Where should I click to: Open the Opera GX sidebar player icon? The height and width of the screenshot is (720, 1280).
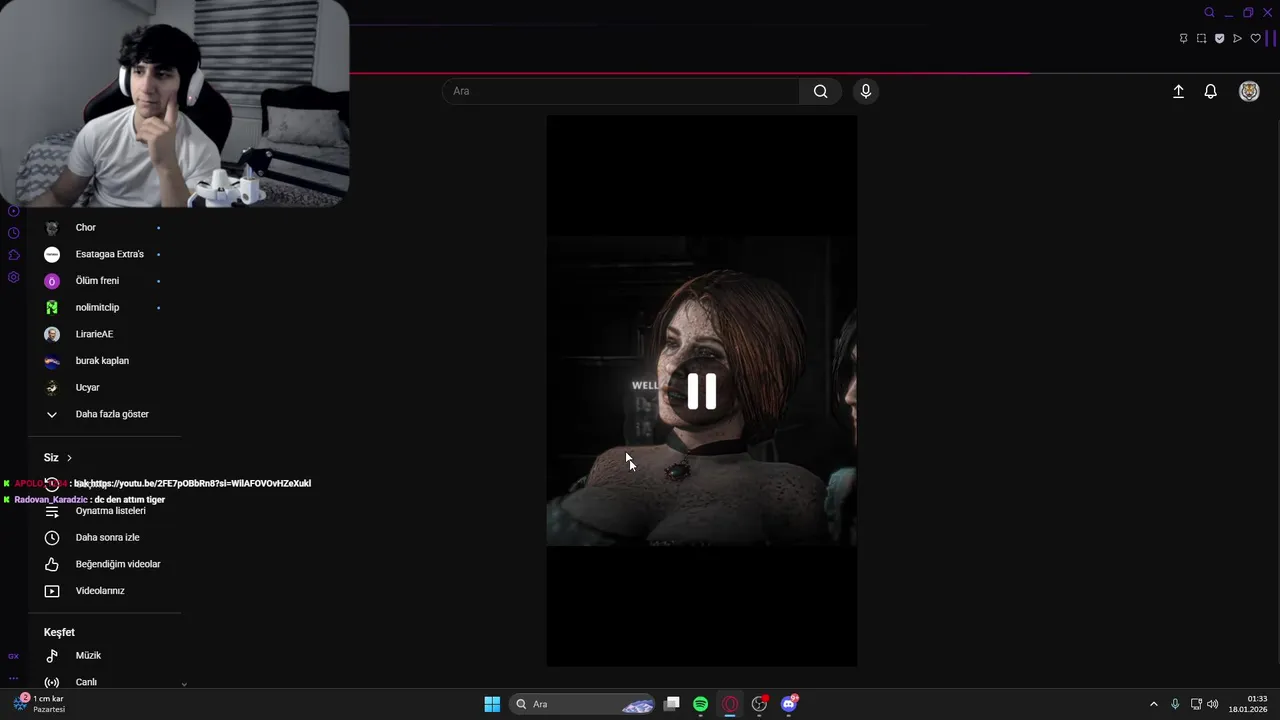point(13,211)
